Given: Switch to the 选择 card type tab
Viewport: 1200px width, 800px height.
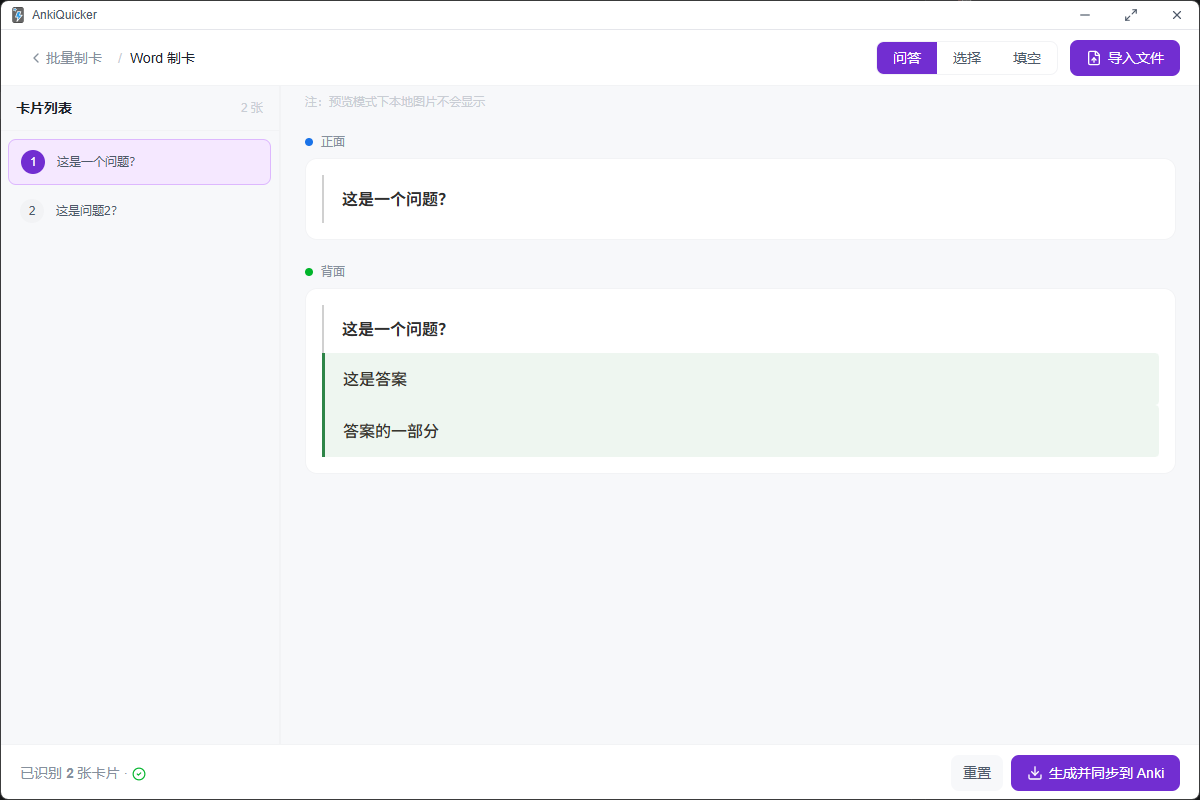Looking at the screenshot, I should (967, 58).
